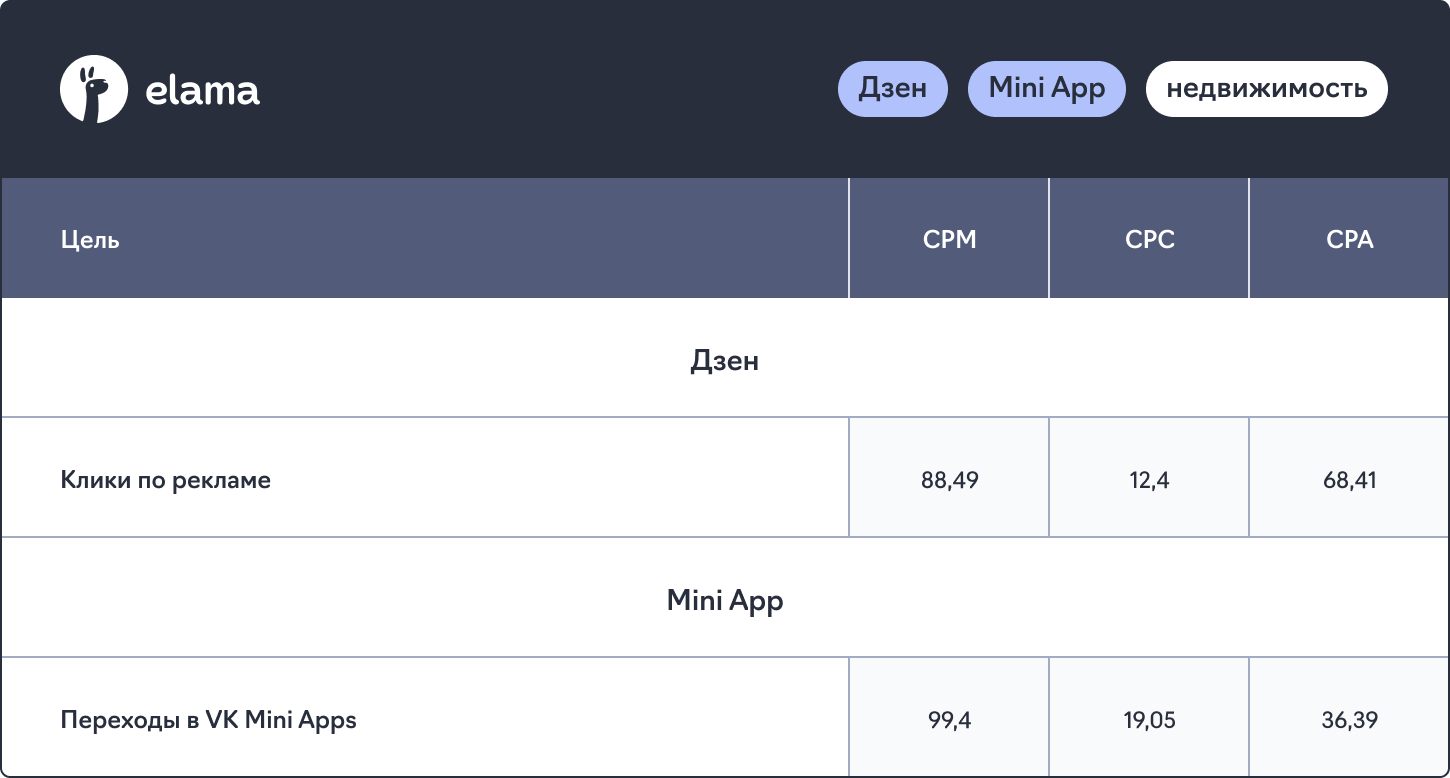Click the CPM value 99,4
The height and width of the screenshot is (778, 1450).
(949, 720)
